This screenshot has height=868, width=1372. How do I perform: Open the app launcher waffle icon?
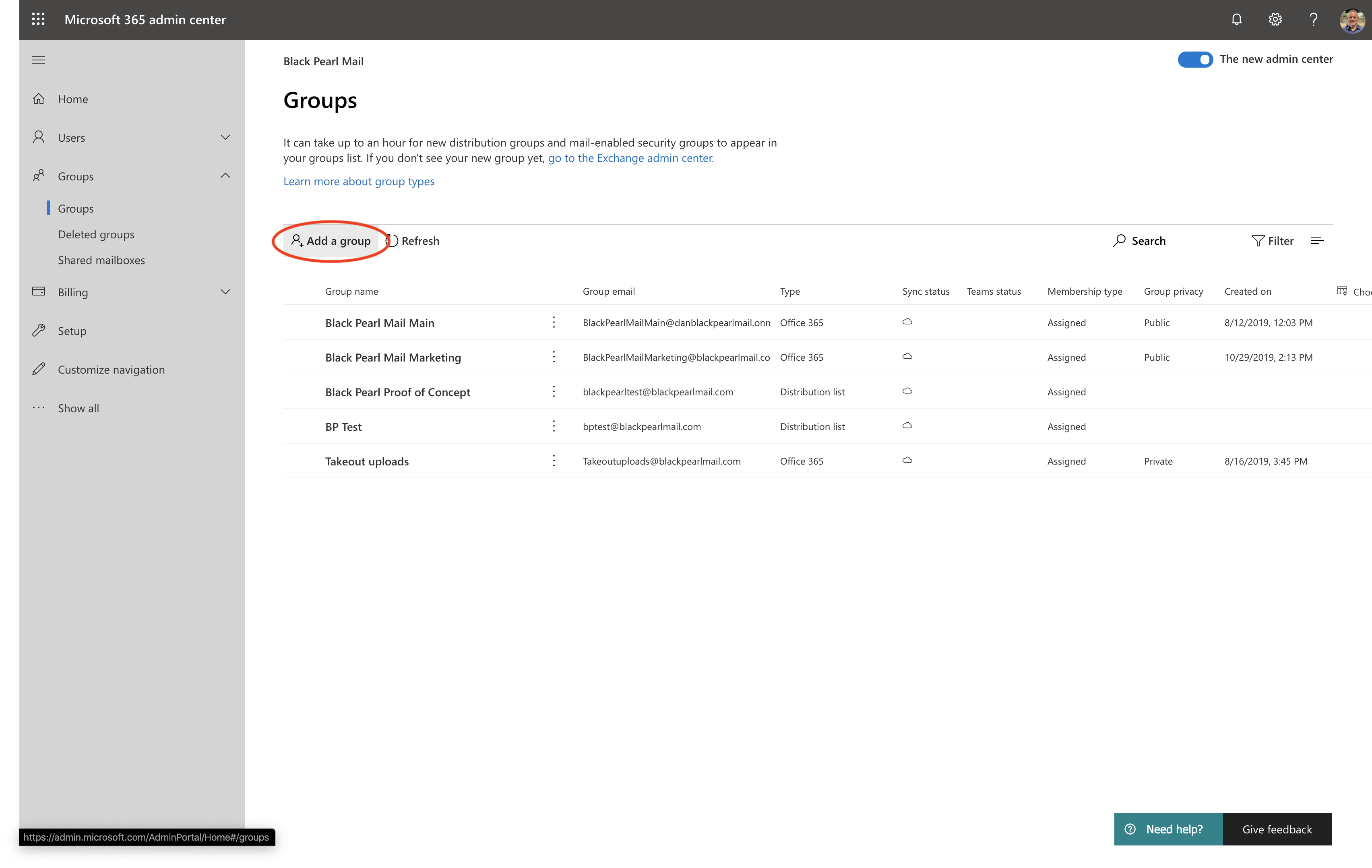tap(38, 19)
